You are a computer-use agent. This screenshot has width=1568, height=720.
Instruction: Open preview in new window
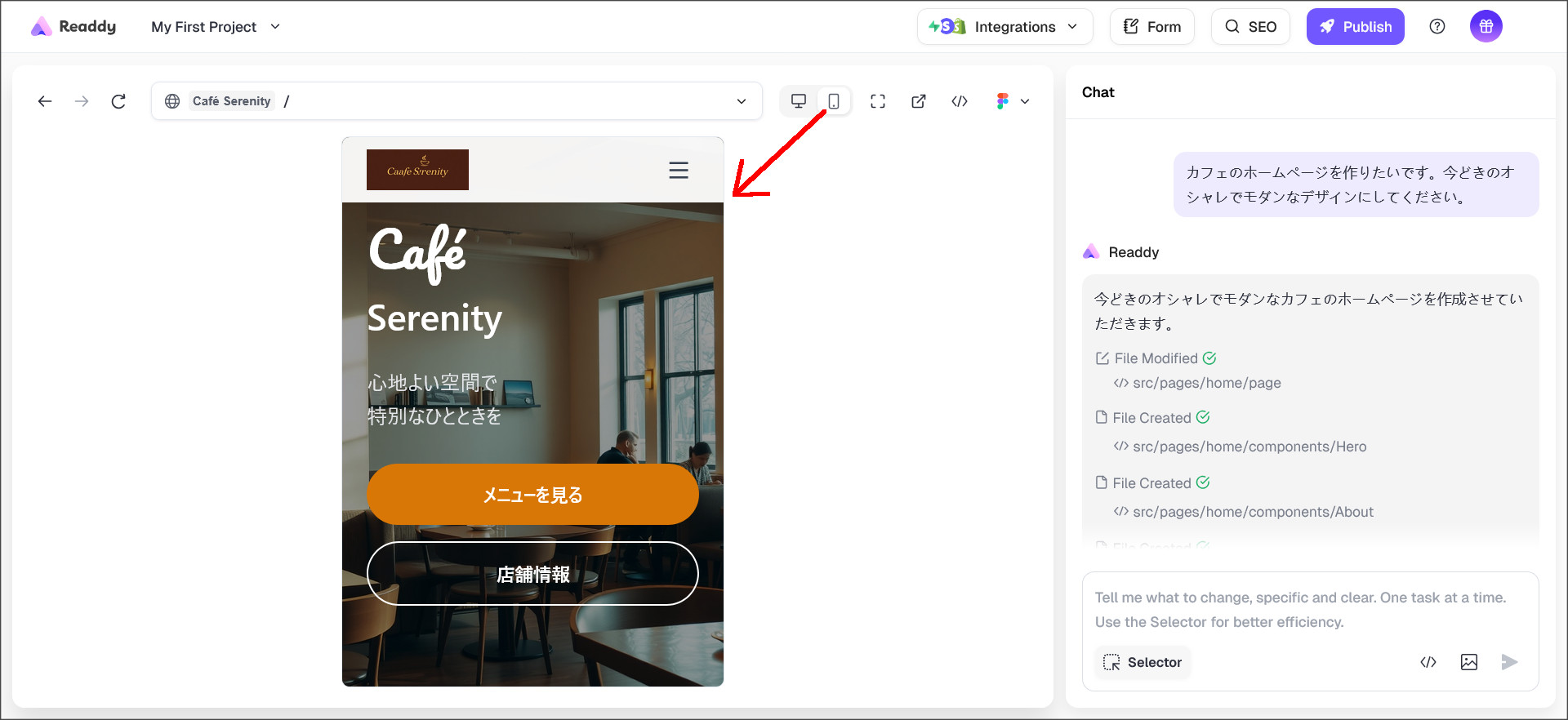tap(919, 101)
